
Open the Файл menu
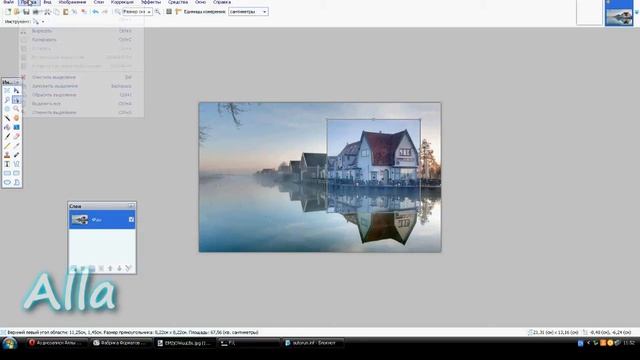pos(8,2)
